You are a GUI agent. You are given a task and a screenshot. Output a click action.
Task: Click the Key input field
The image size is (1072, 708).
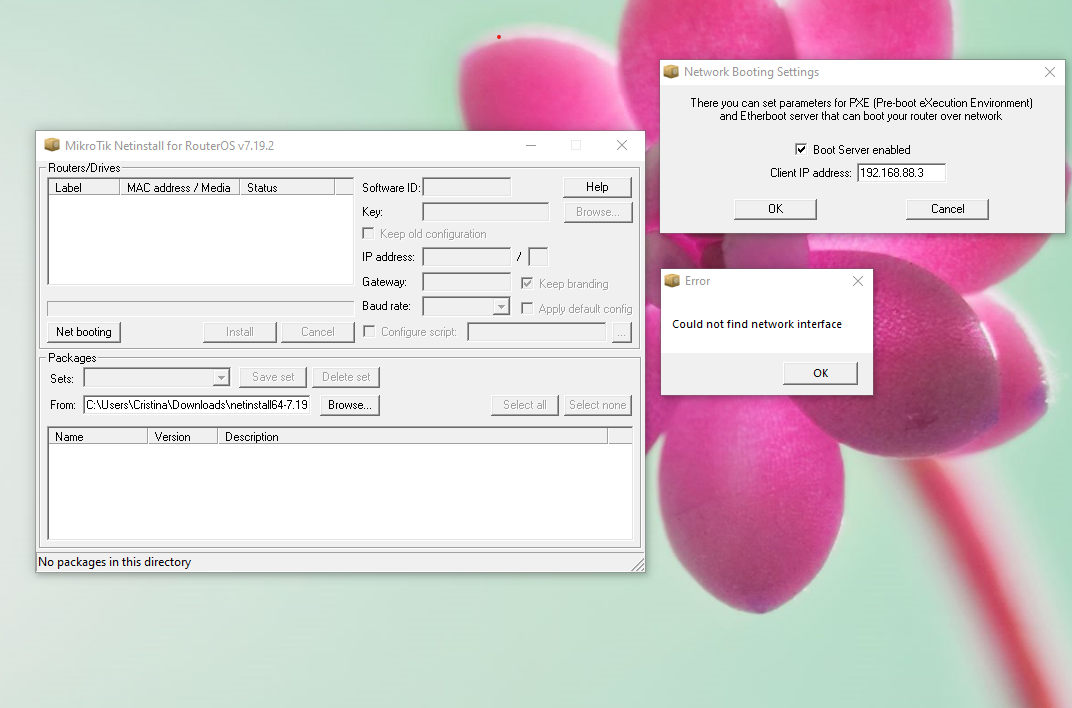point(486,212)
